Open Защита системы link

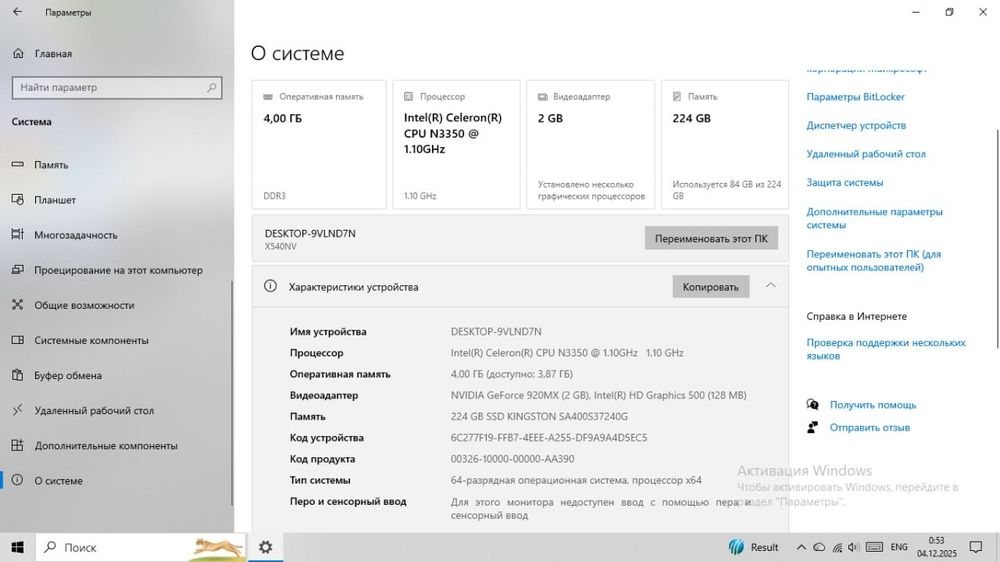tap(844, 182)
